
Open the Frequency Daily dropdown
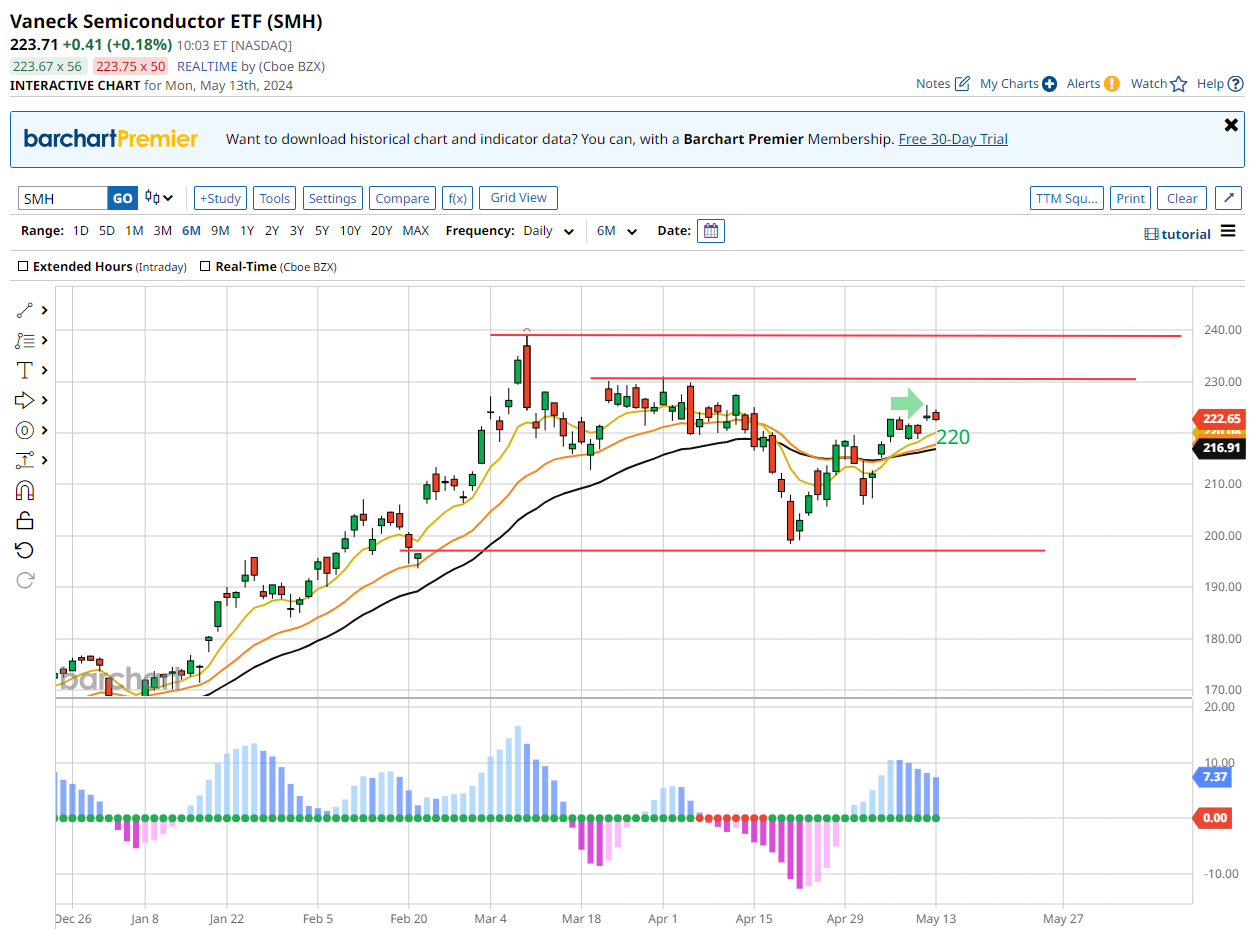pos(549,231)
